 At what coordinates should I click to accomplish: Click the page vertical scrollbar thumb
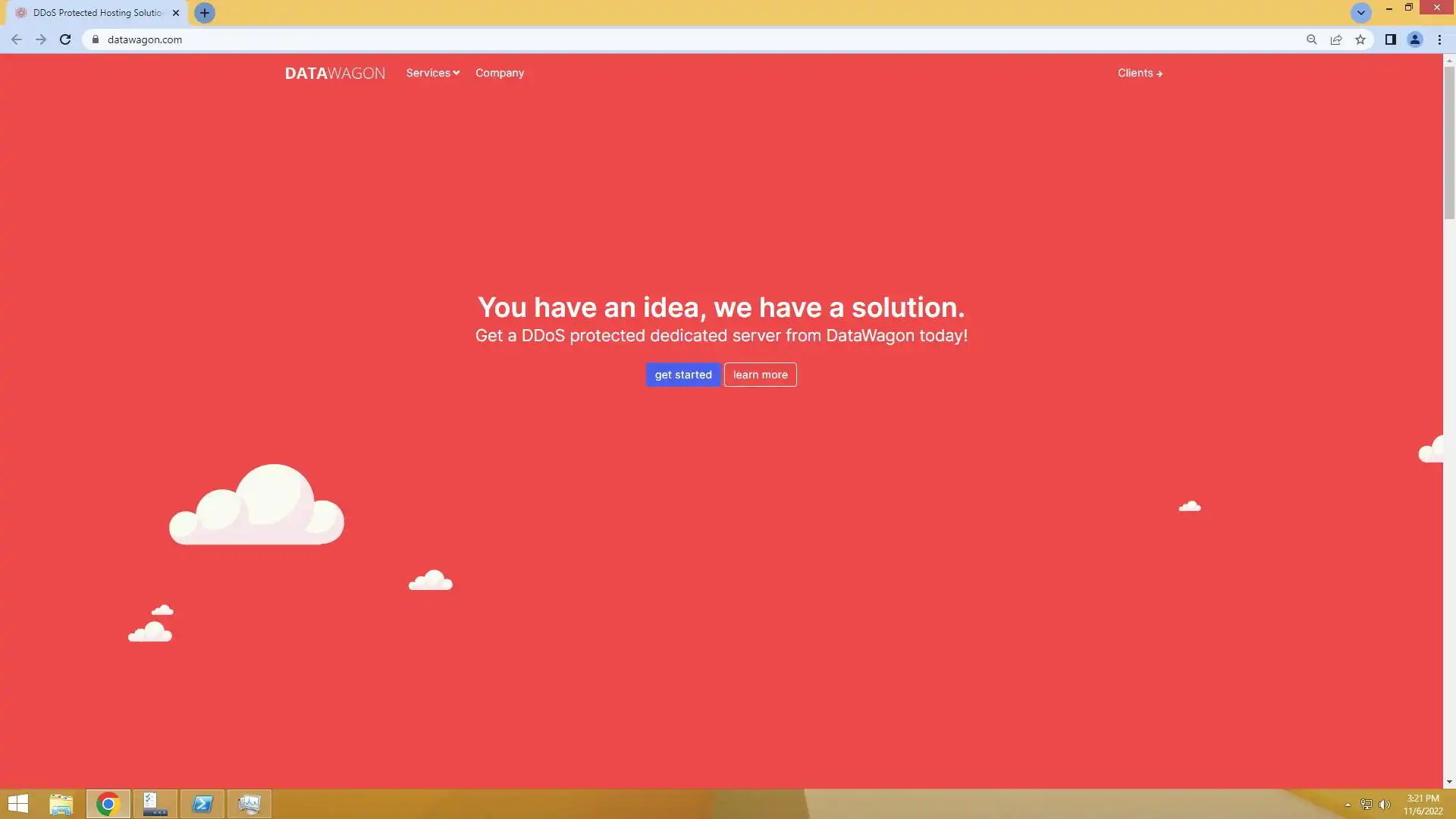tap(1448, 142)
